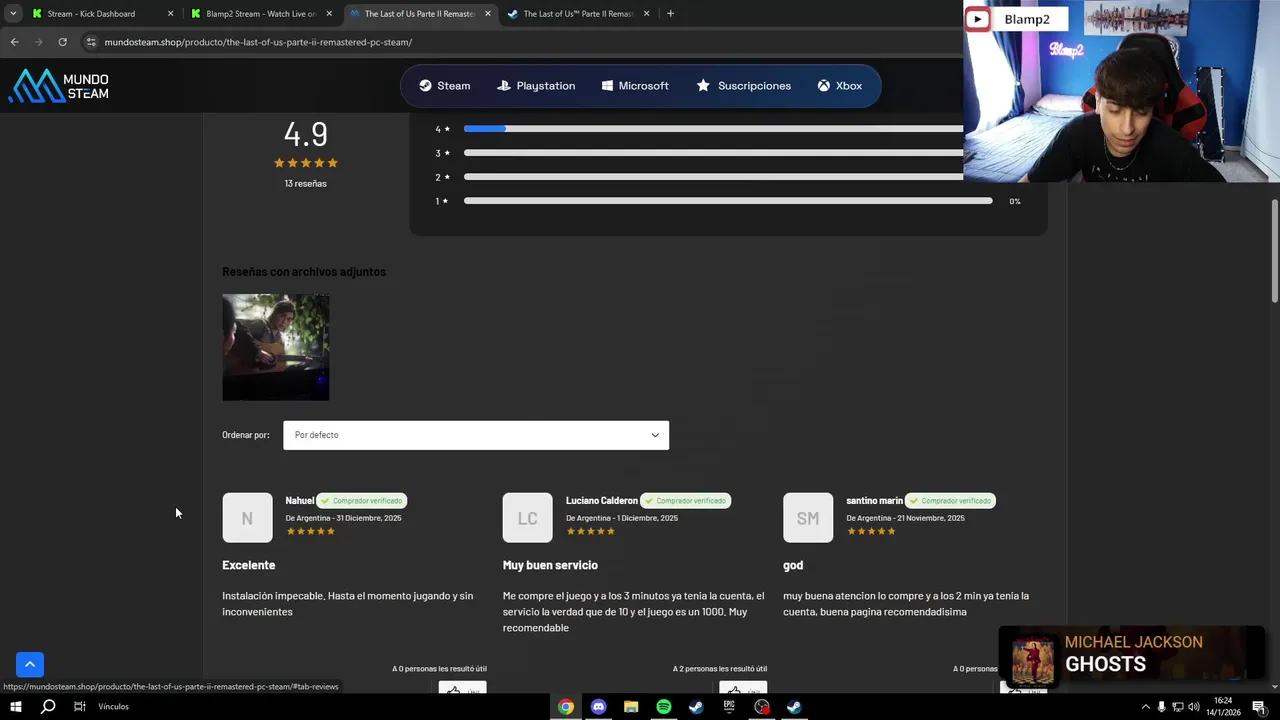Viewport: 1280px width, 720px height.
Task: Open the review photo of guitar scene
Action: pos(275,347)
